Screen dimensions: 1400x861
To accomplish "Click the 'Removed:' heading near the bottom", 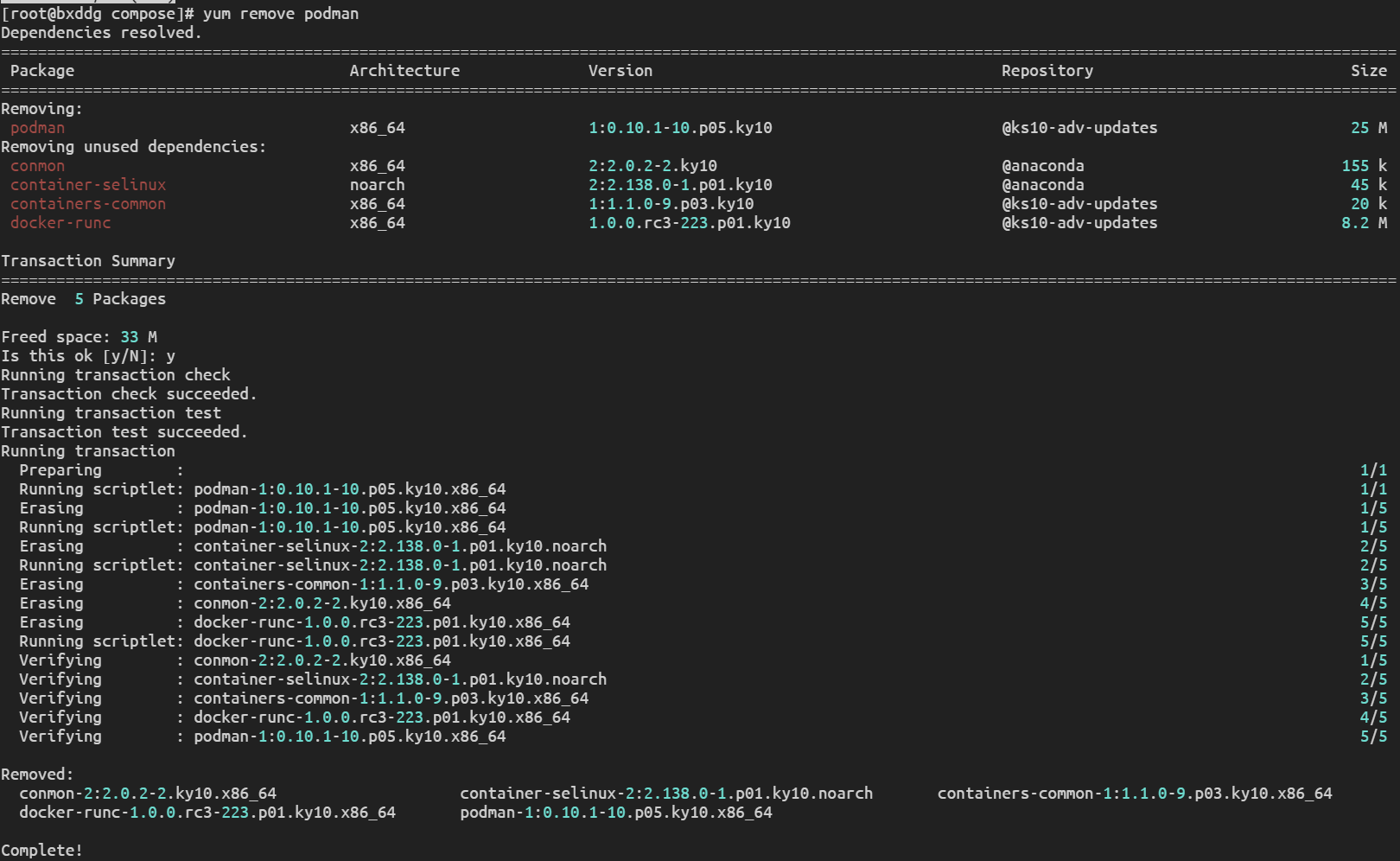I will click(x=37, y=775).
